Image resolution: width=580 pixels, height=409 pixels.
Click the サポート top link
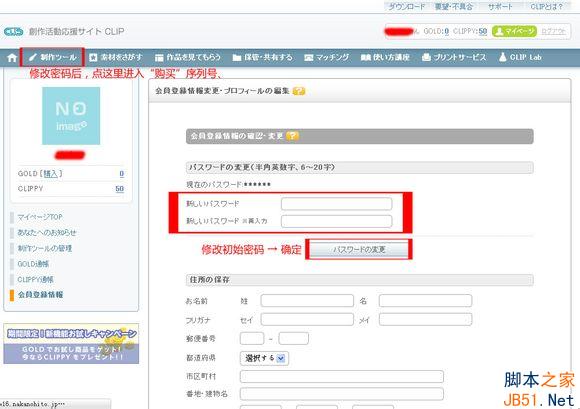coord(500,7)
